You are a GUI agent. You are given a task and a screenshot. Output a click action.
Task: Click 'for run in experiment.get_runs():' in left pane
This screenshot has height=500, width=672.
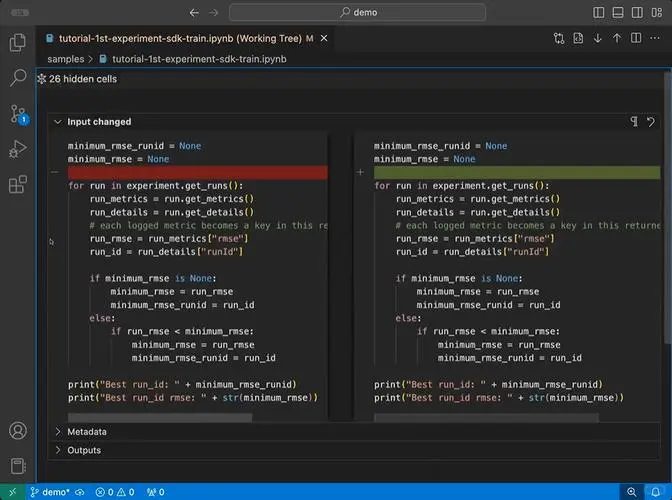[x=156, y=186]
